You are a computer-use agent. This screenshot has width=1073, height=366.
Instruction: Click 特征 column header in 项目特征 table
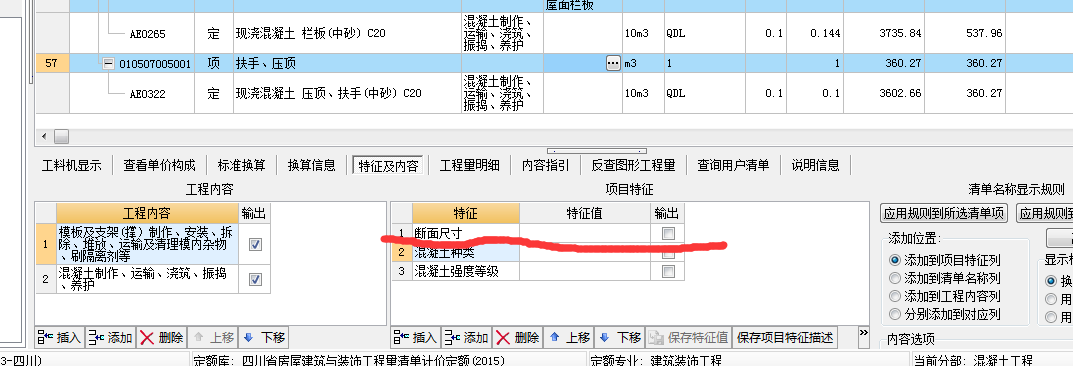pyautogui.click(x=465, y=213)
